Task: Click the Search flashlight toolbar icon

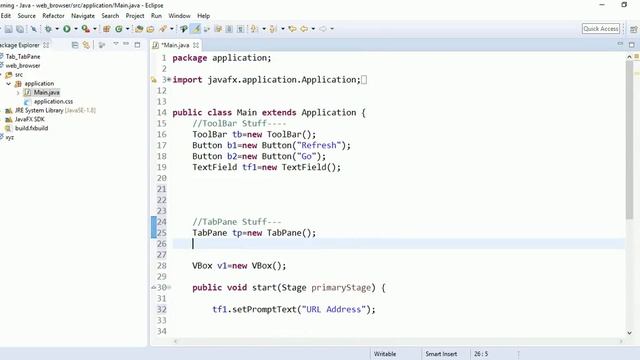Action: click(x=163, y=29)
